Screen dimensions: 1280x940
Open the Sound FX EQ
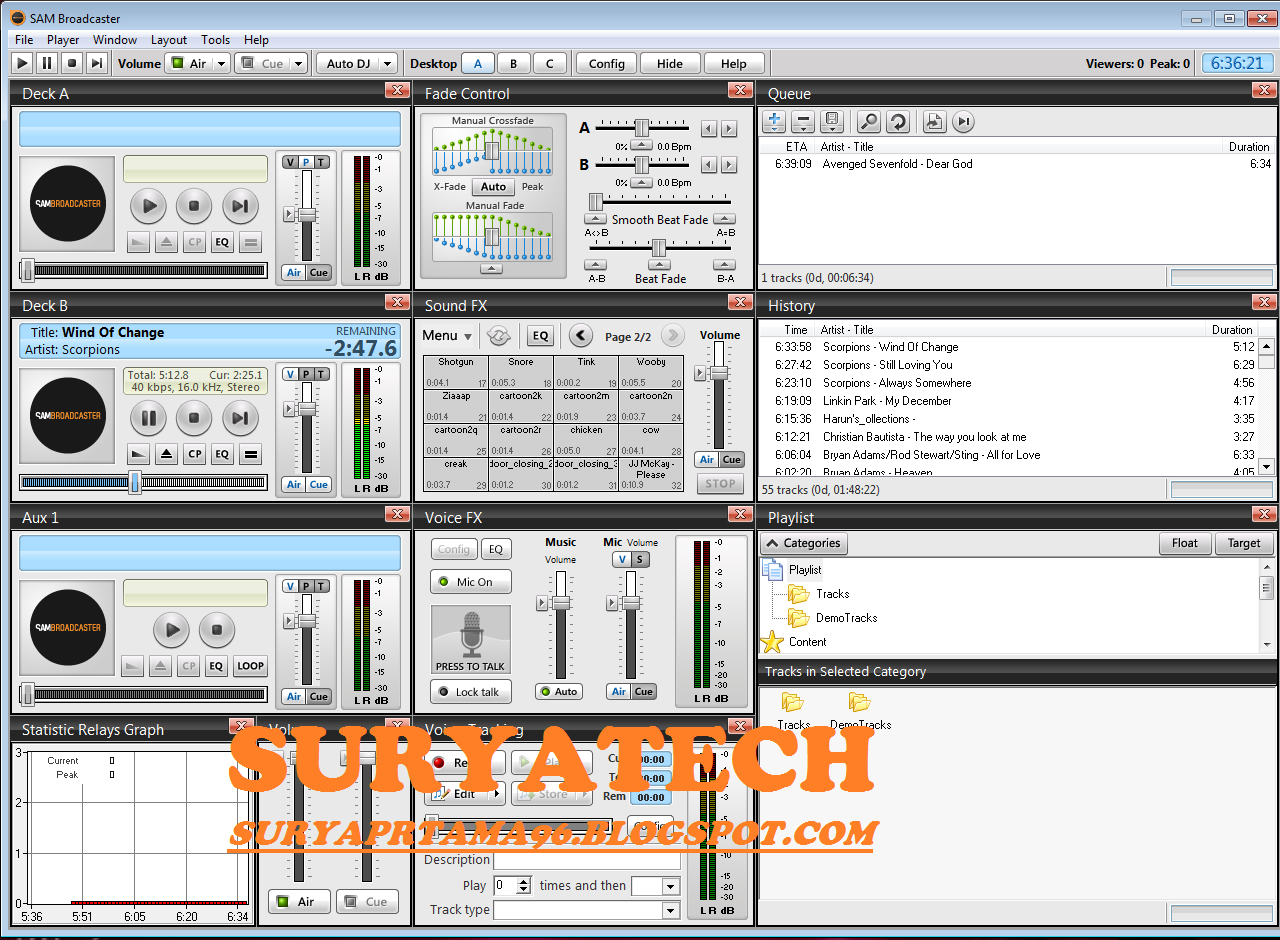tap(540, 336)
